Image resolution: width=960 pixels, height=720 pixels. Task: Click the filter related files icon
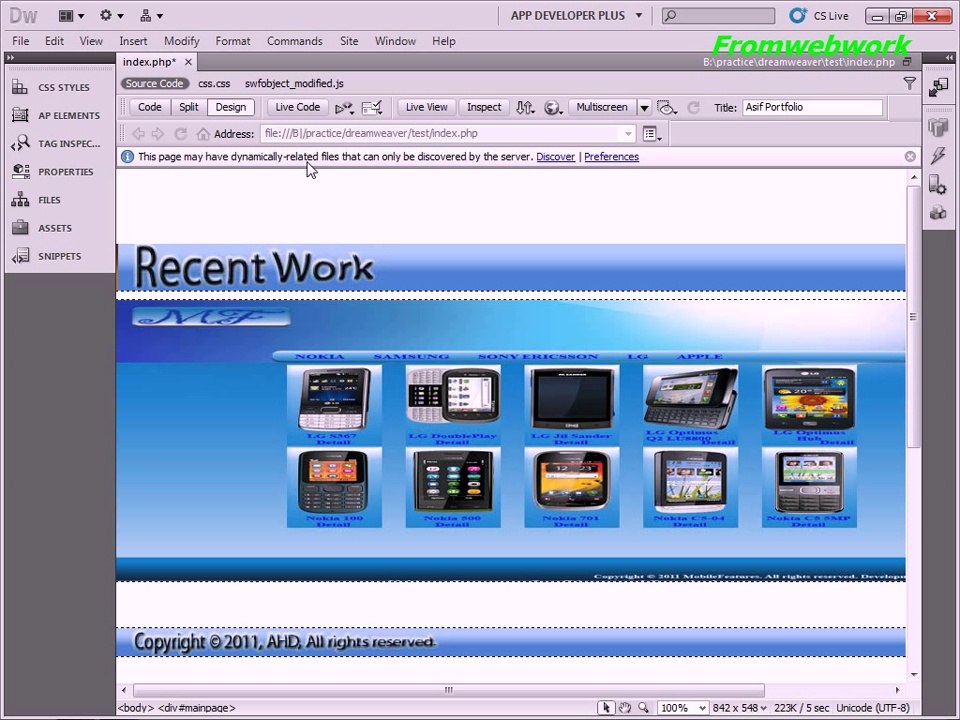[x=910, y=83]
